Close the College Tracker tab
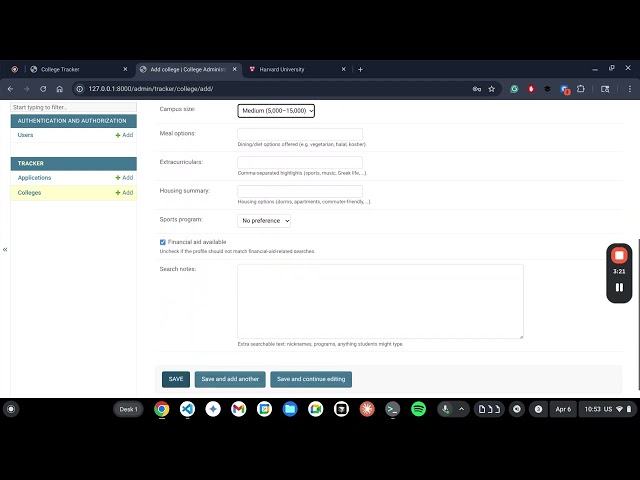Viewport: 640px width, 480px height. pos(125,69)
